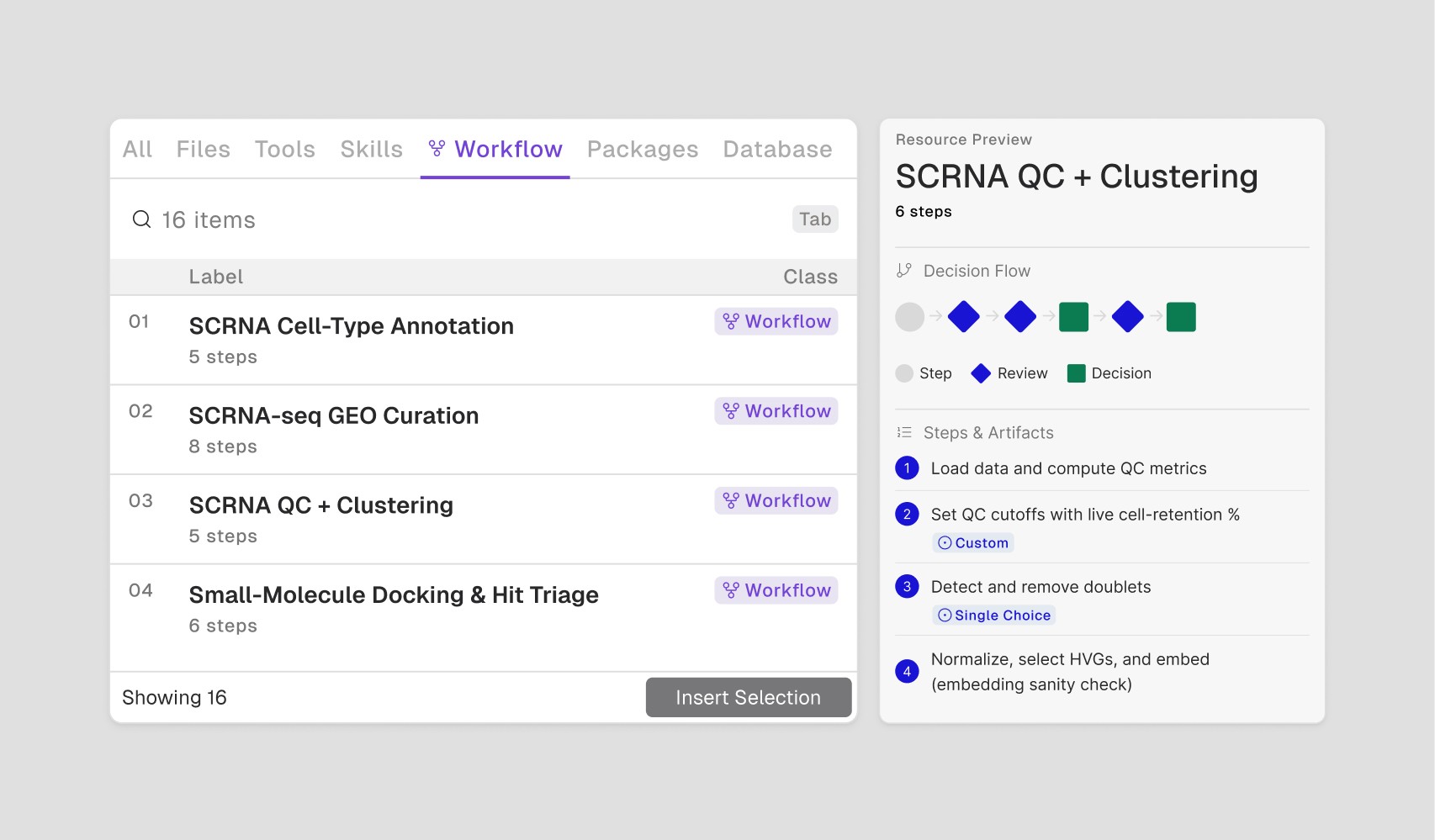Switch to the All tab
This screenshot has width=1435, height=840.
pos(137,149)
